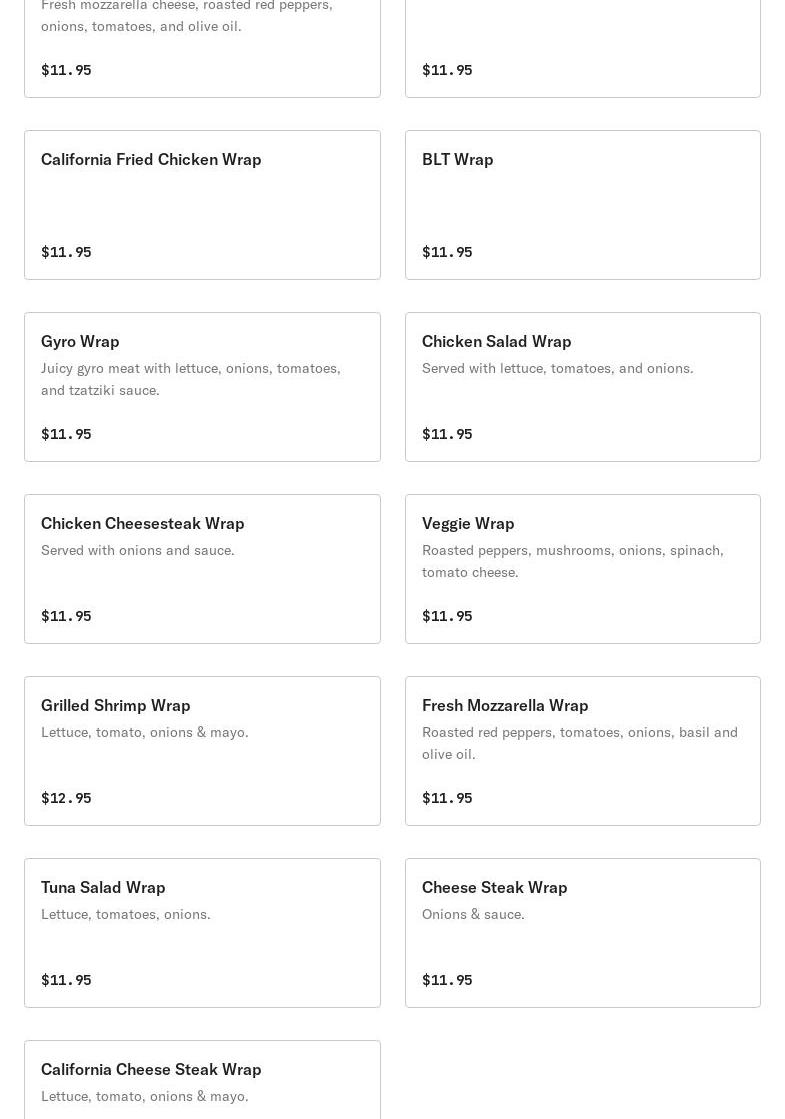
Task: Click the Fresh Mozzarella Wrap basil description
Action: (x=579, y=743)
